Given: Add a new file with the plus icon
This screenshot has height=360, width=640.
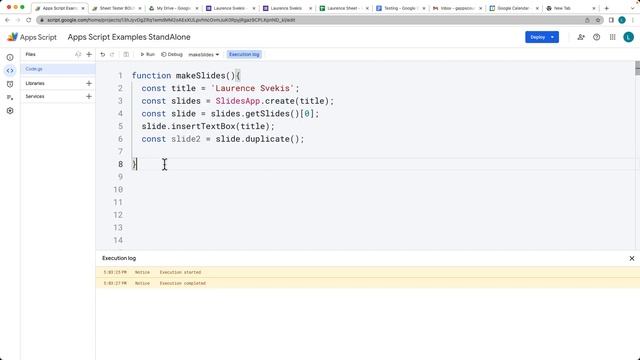Looking at the screenshot, I should click(89, 54).
